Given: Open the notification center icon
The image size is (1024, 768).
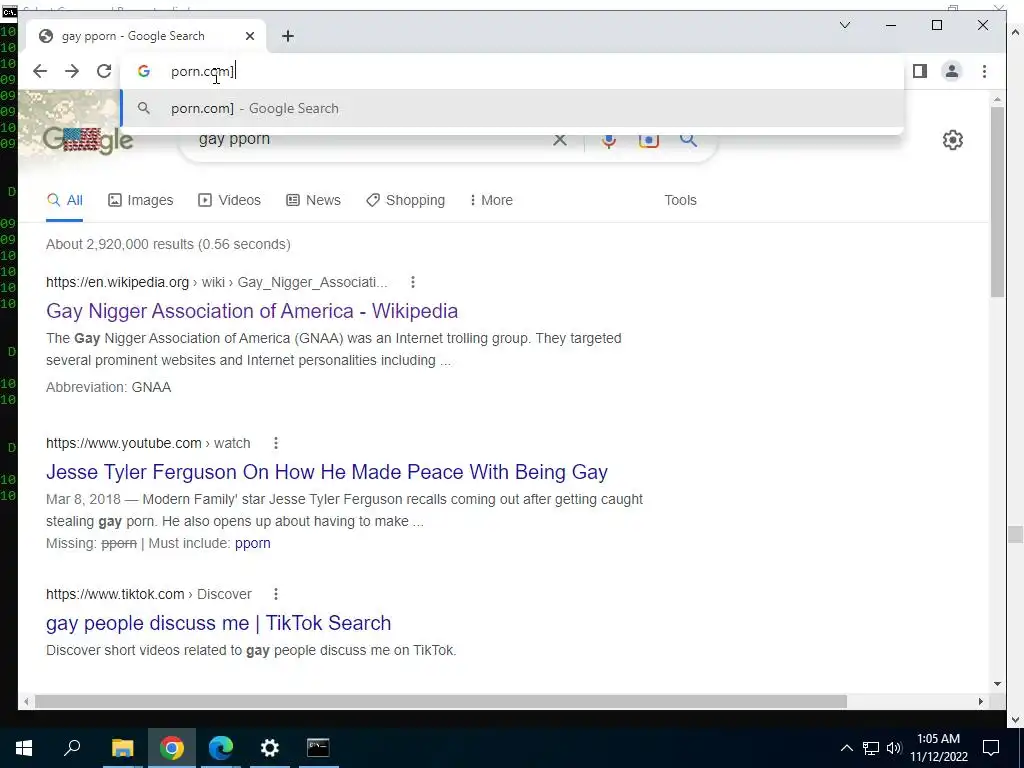Looking at the screenshot, I should pos(991,748).
